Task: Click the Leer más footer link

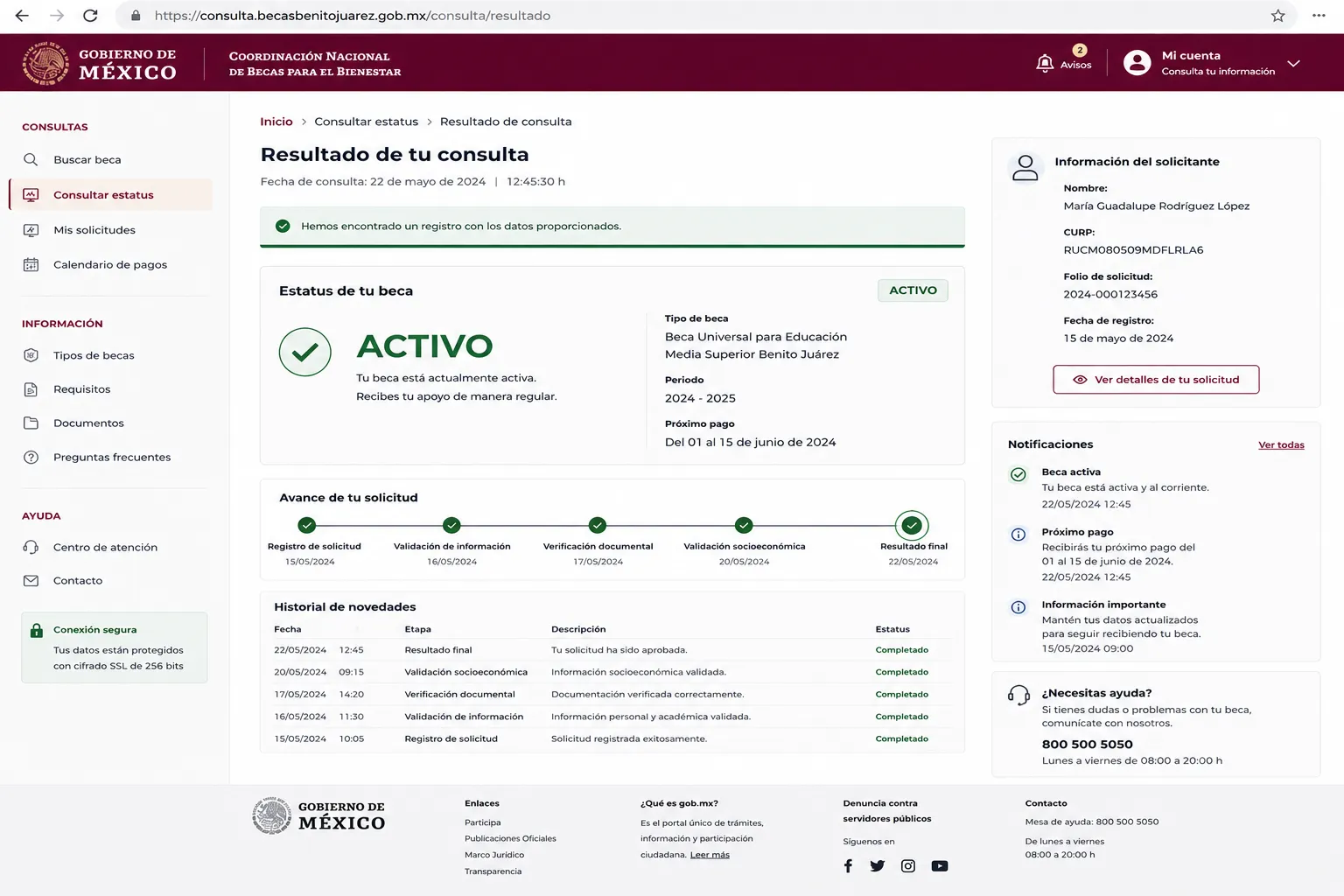Action: coord(710,855)
